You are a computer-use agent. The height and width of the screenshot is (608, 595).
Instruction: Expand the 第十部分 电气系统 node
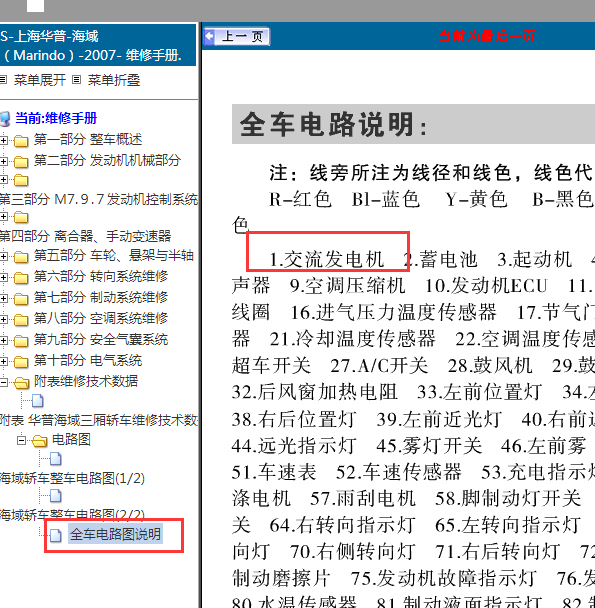[x=3, y=361]
